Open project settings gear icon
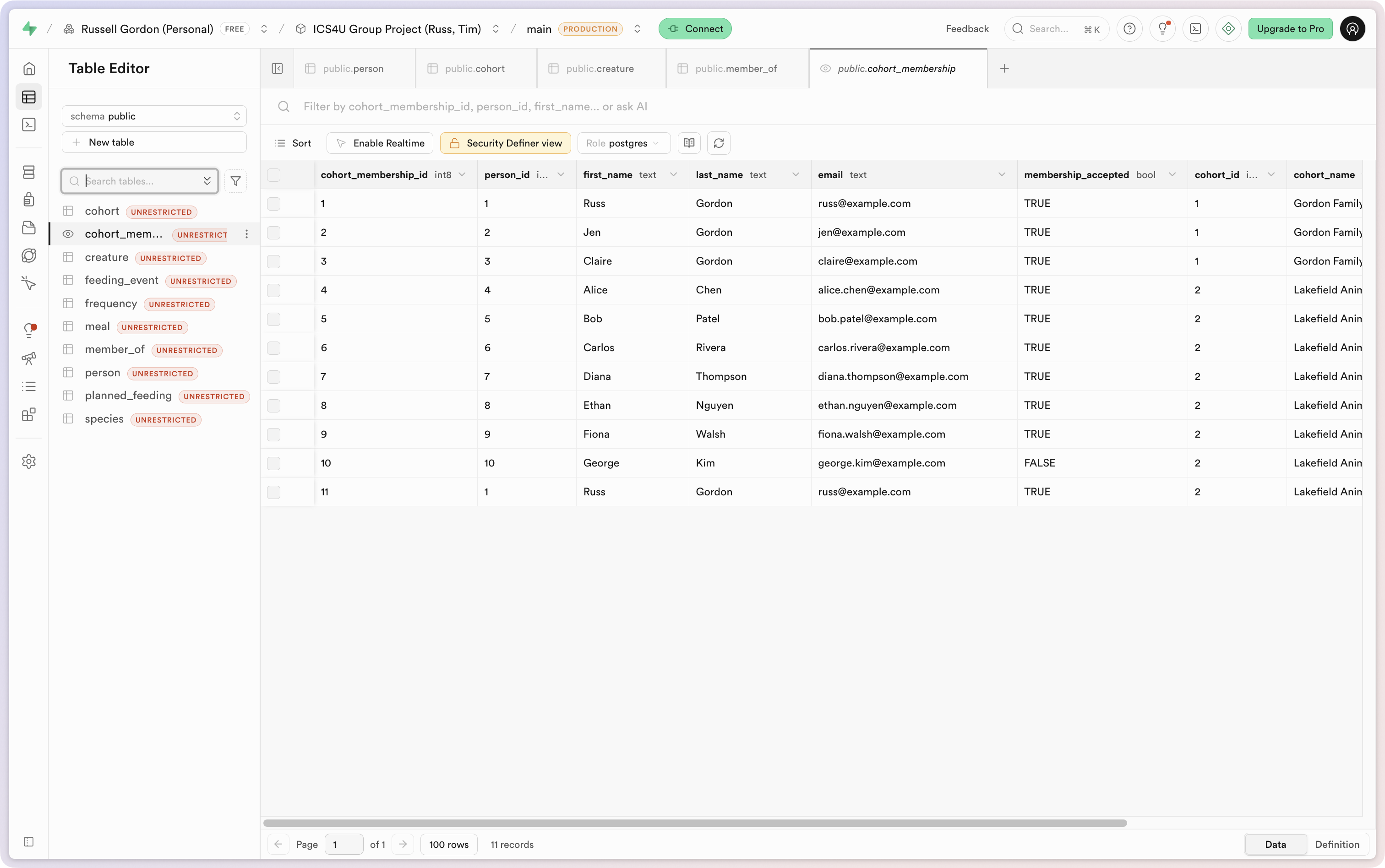This screenshot has height=868, width=1385. 29,461
